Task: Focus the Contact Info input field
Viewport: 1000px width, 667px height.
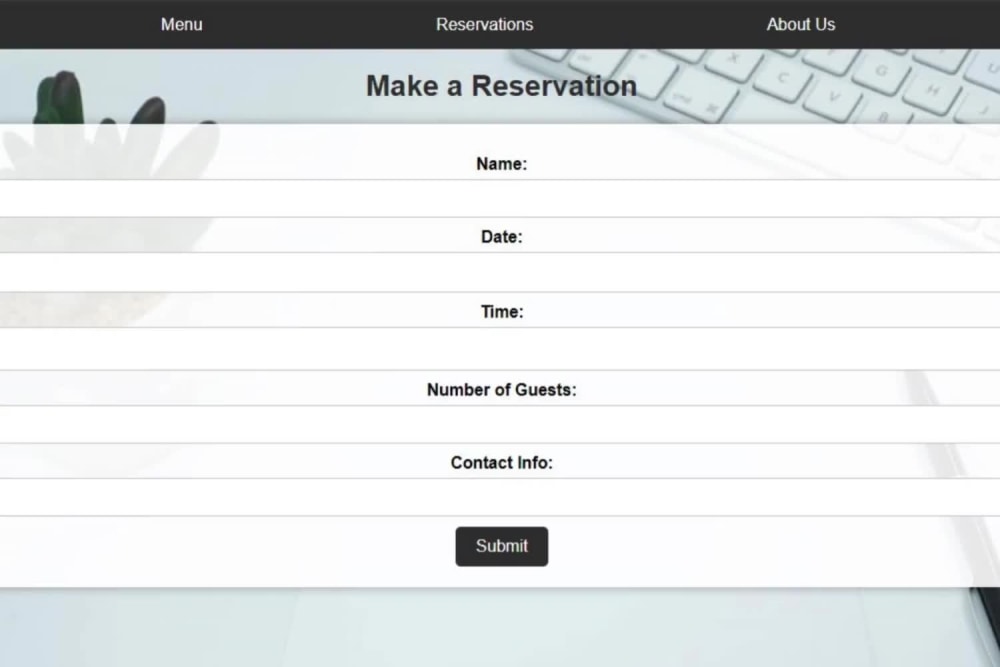Action: pos(500,497)
